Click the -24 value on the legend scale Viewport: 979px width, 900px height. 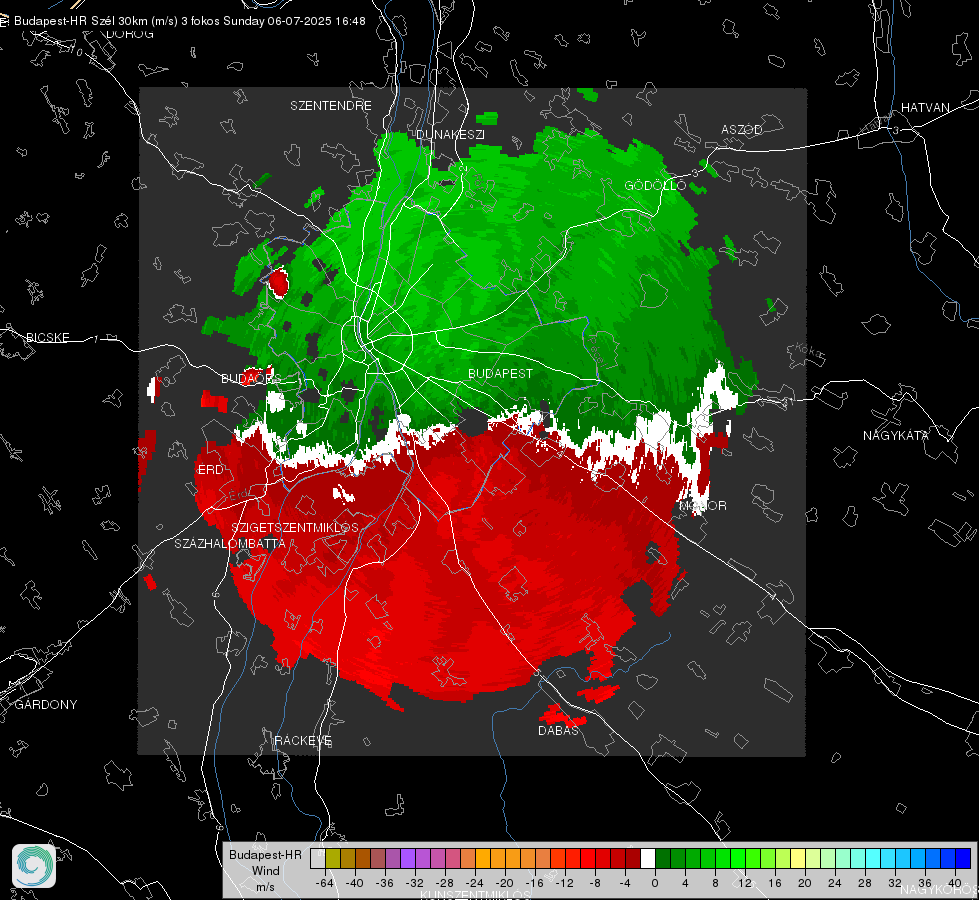tap(474, 883)
